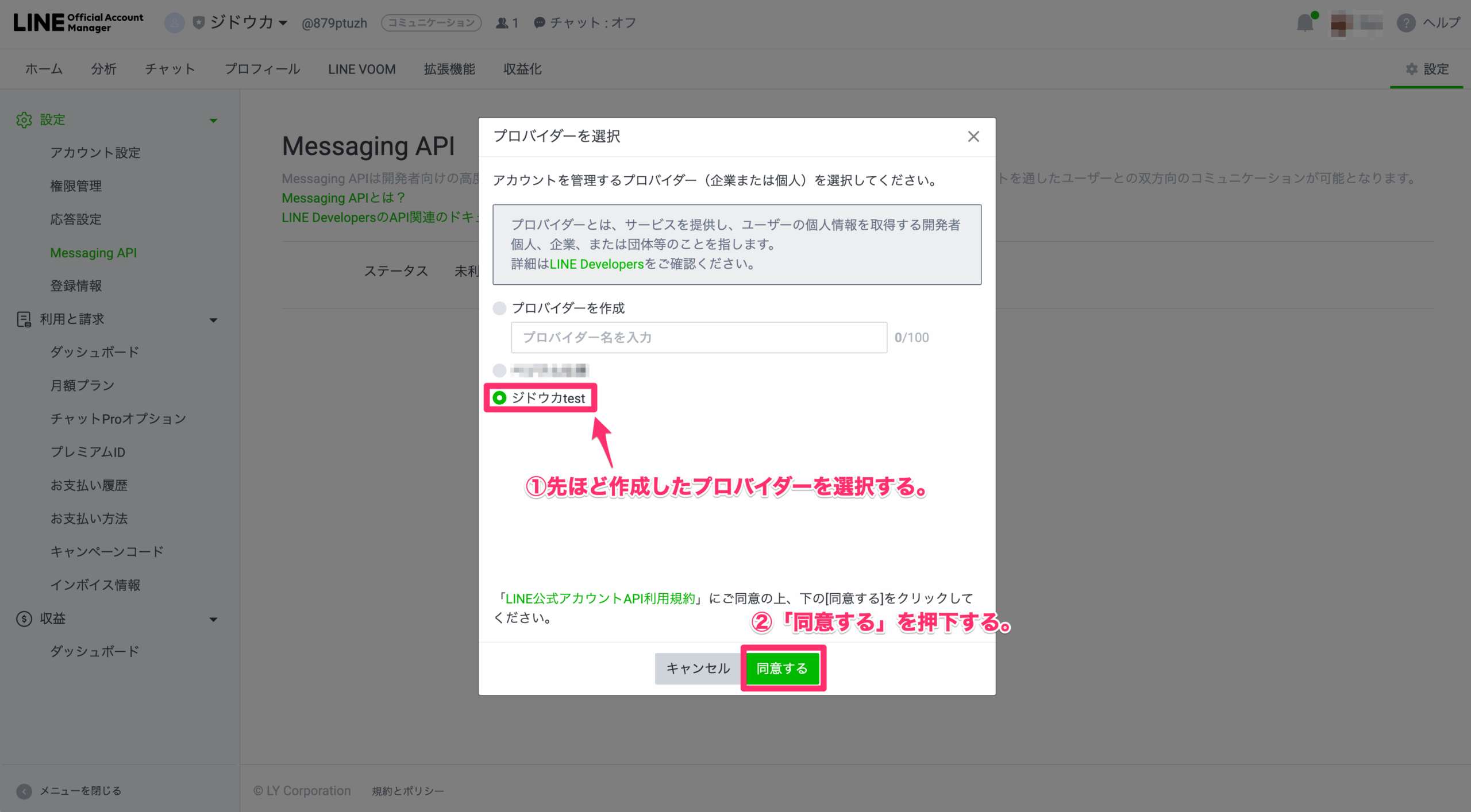Click the 規約とポリシー footer link
The height and width of the screenshot is (812, 1471).
[408, 791]
